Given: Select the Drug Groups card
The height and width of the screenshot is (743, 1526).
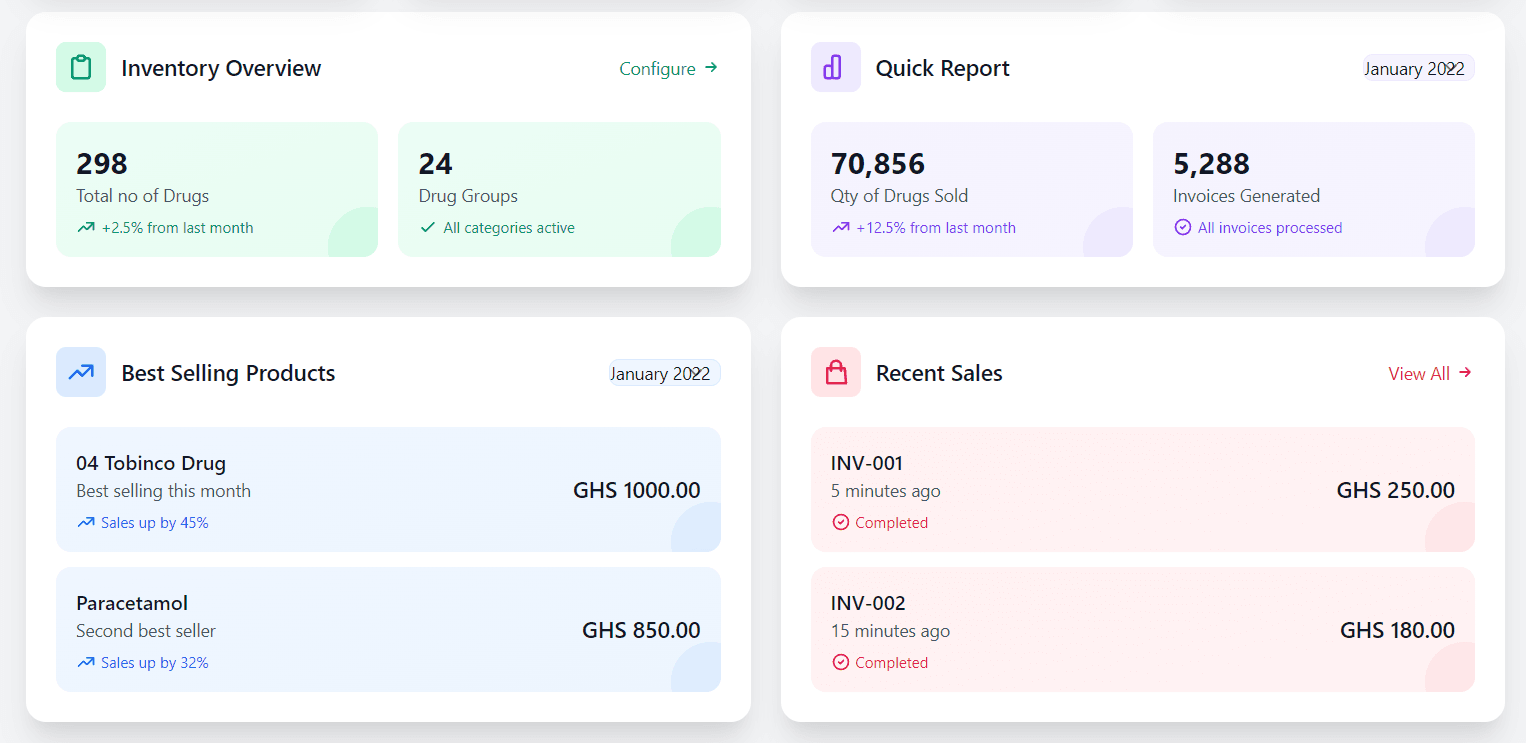Looking at the screenshot, I should pyautogui.click(x=559, y=190).
